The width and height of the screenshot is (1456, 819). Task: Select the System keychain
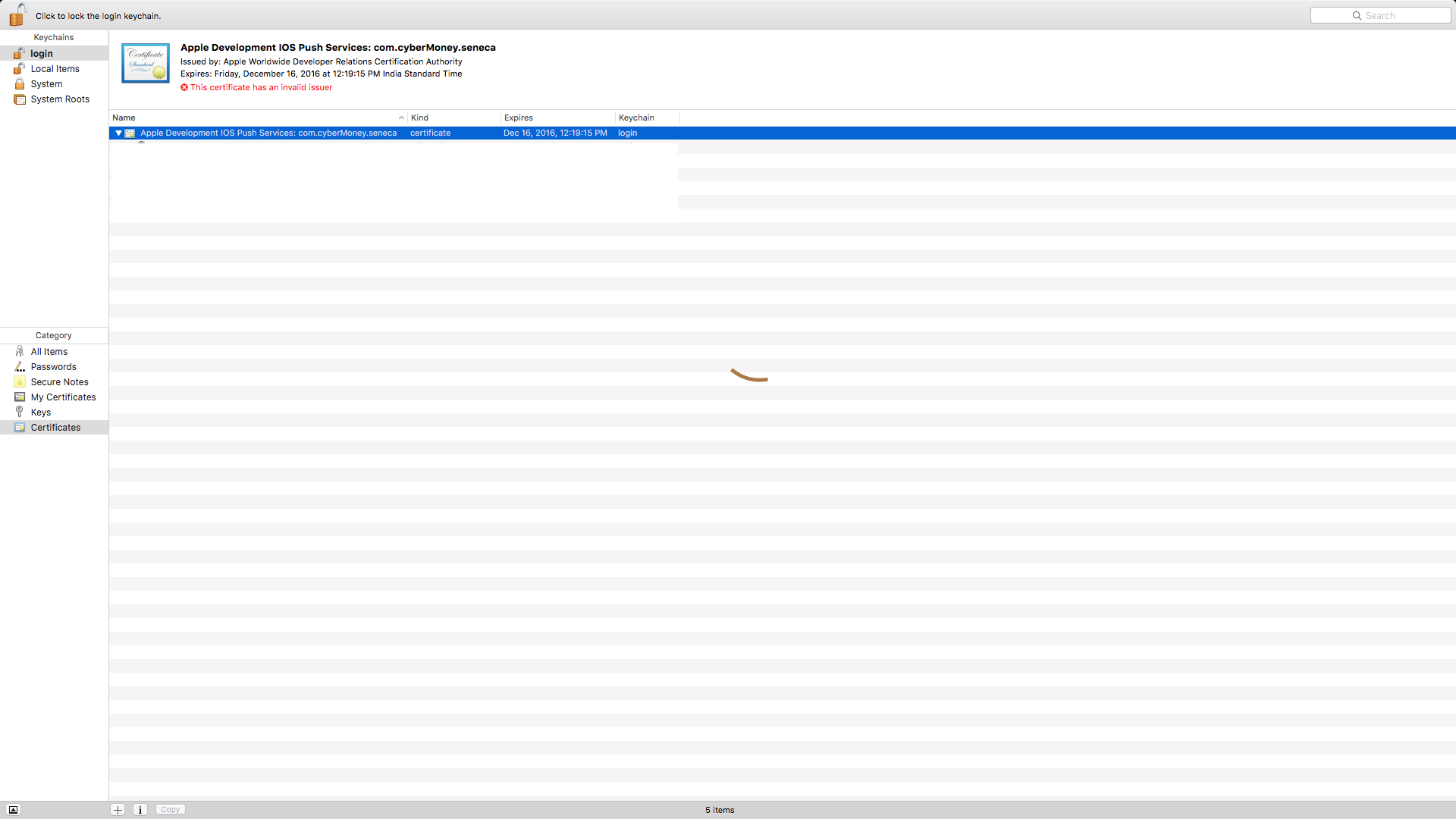pos(46,84)
